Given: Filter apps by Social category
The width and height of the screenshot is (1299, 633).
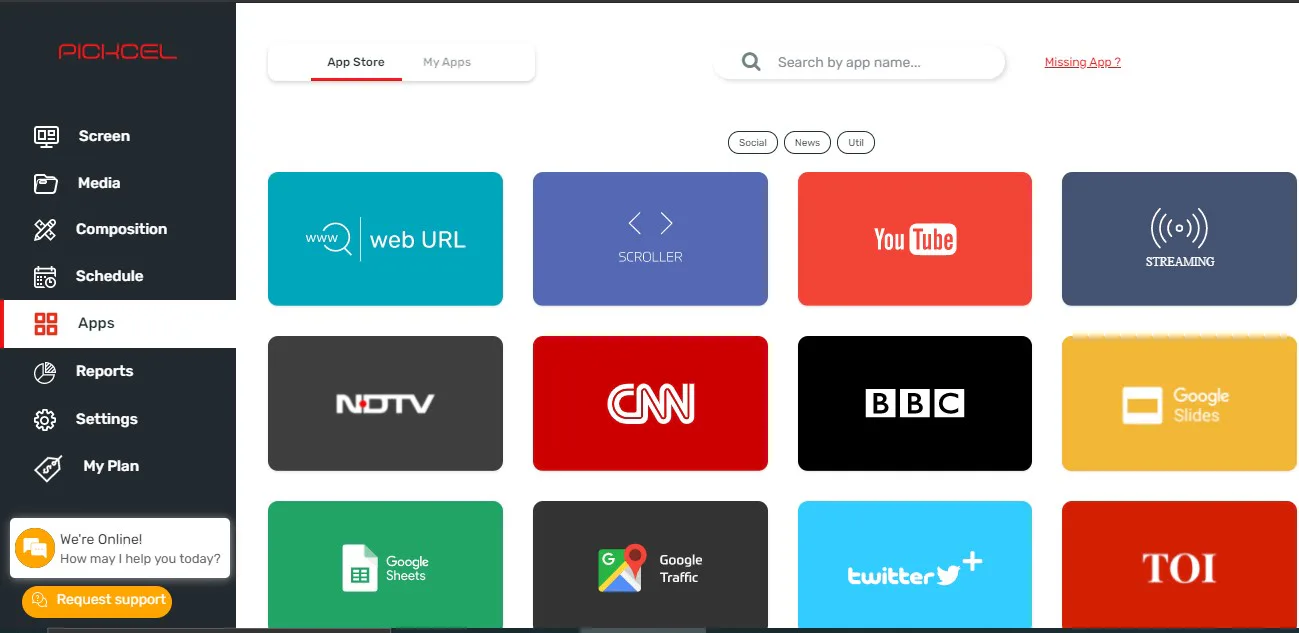Looking at the screenshot, I should click(753, 143).
